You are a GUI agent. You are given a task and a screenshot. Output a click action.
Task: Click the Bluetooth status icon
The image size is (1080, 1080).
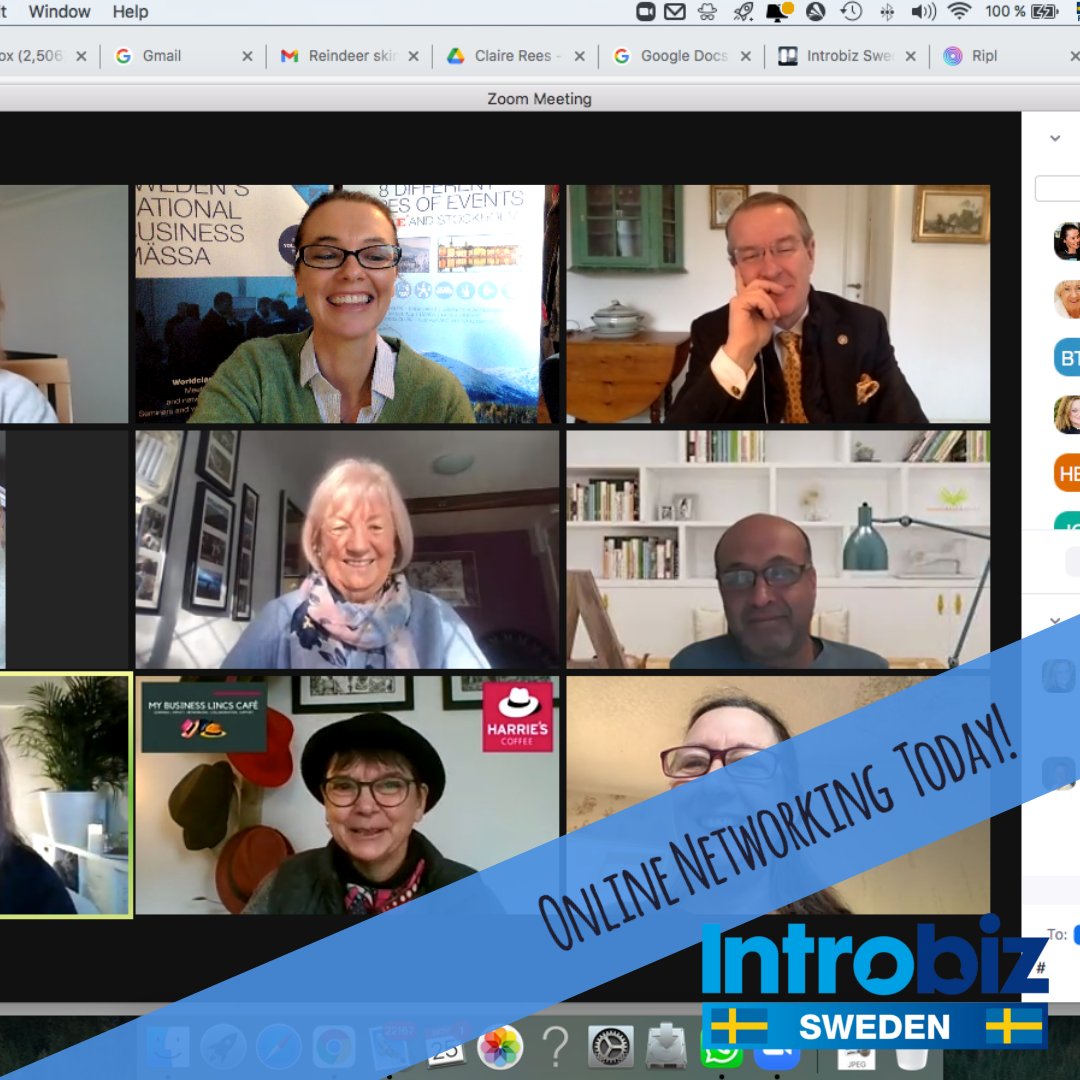(x=887, y=12)
